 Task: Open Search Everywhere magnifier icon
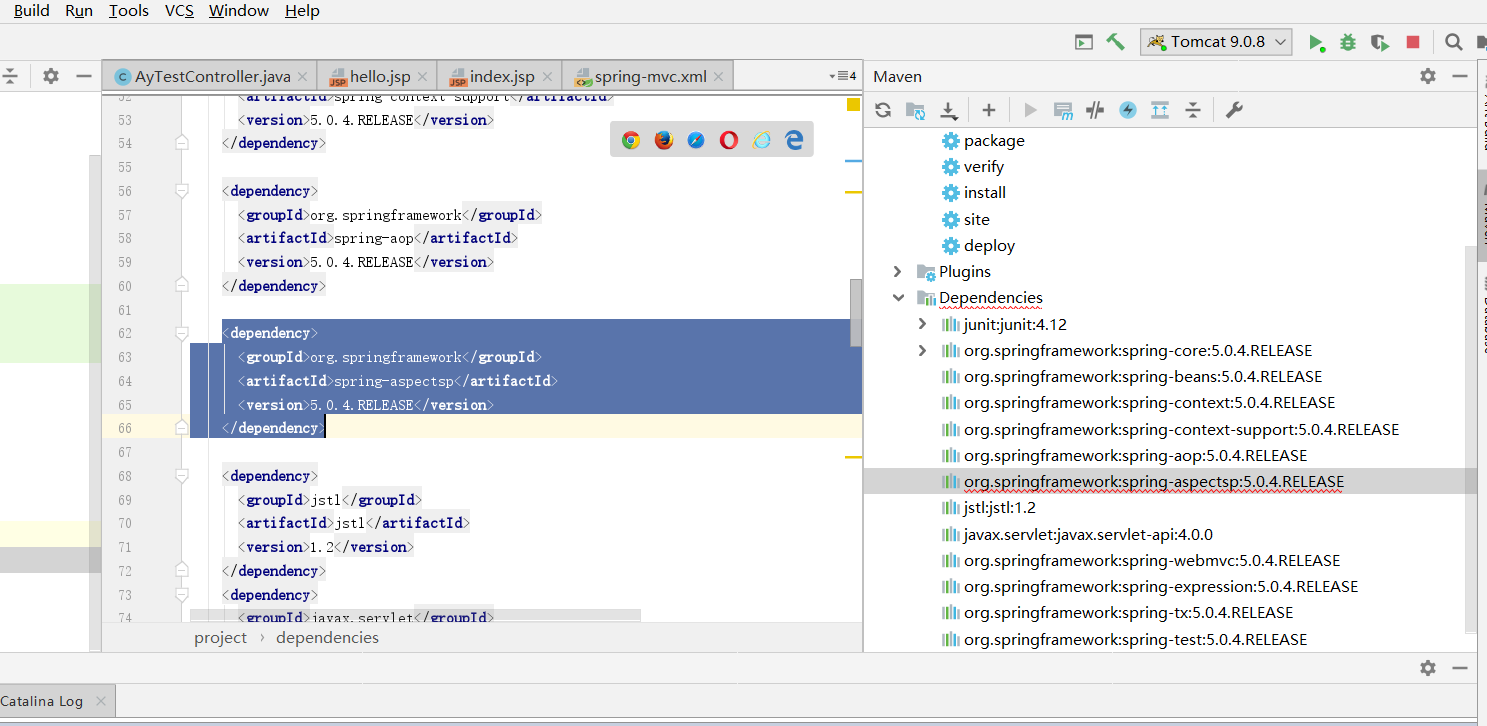click(1454, 42)
